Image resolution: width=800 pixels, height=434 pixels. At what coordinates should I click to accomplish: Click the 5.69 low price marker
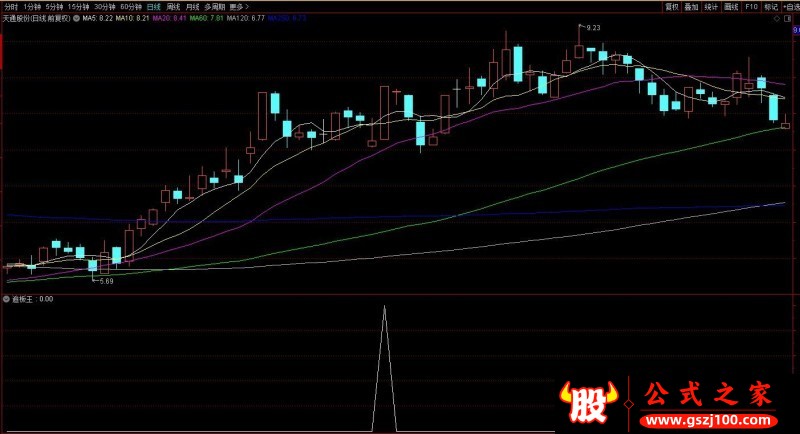pyautogui.click(x=106, y=281)
